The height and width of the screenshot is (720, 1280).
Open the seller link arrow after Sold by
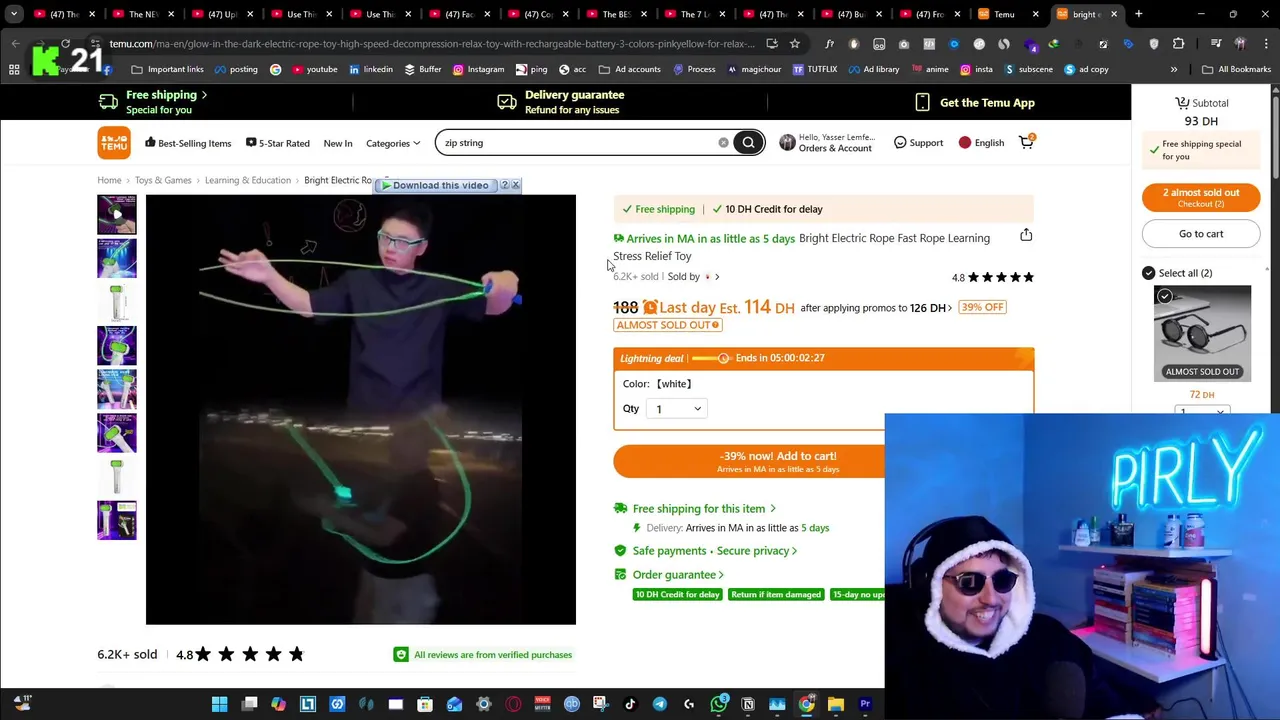[717, 277]
